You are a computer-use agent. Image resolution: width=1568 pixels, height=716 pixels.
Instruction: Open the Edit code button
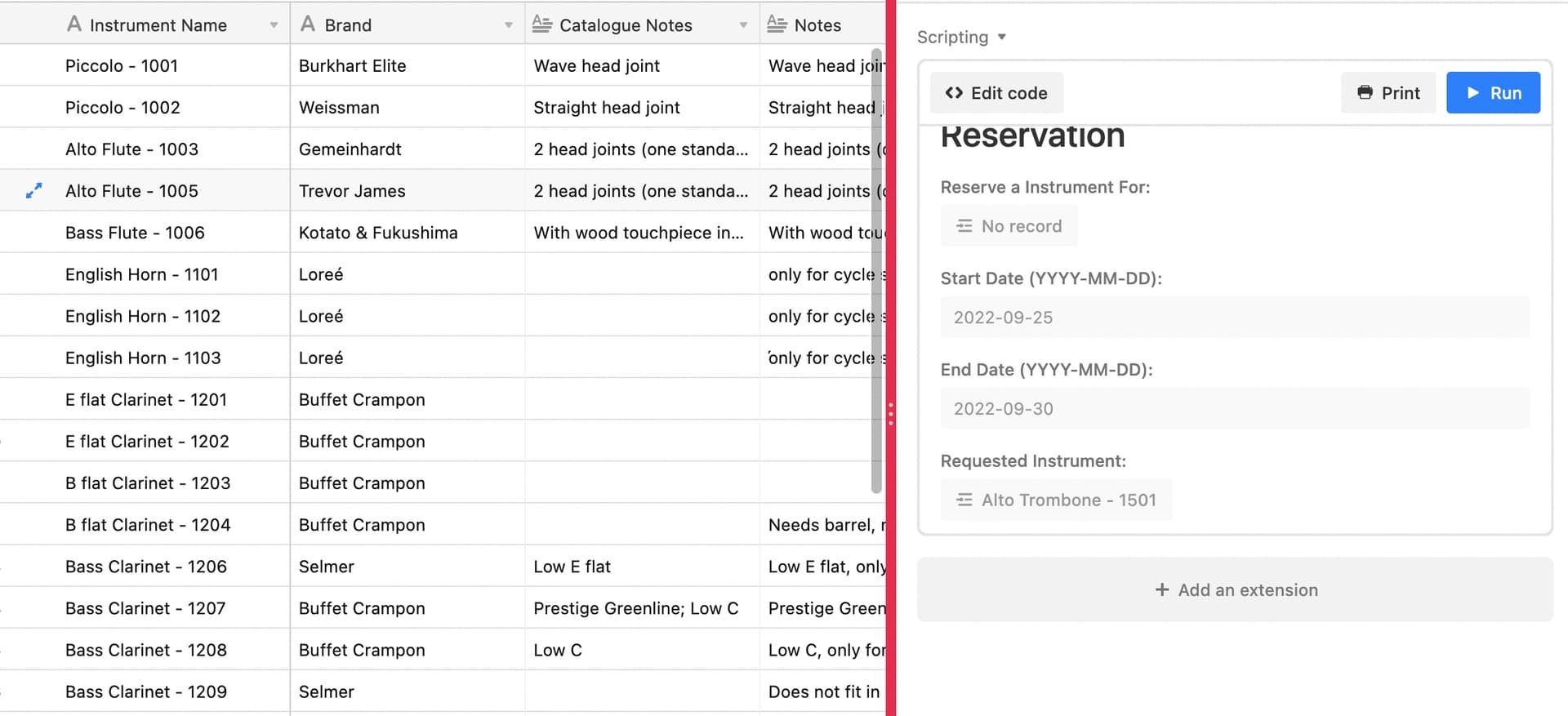(x=996, y=93)
